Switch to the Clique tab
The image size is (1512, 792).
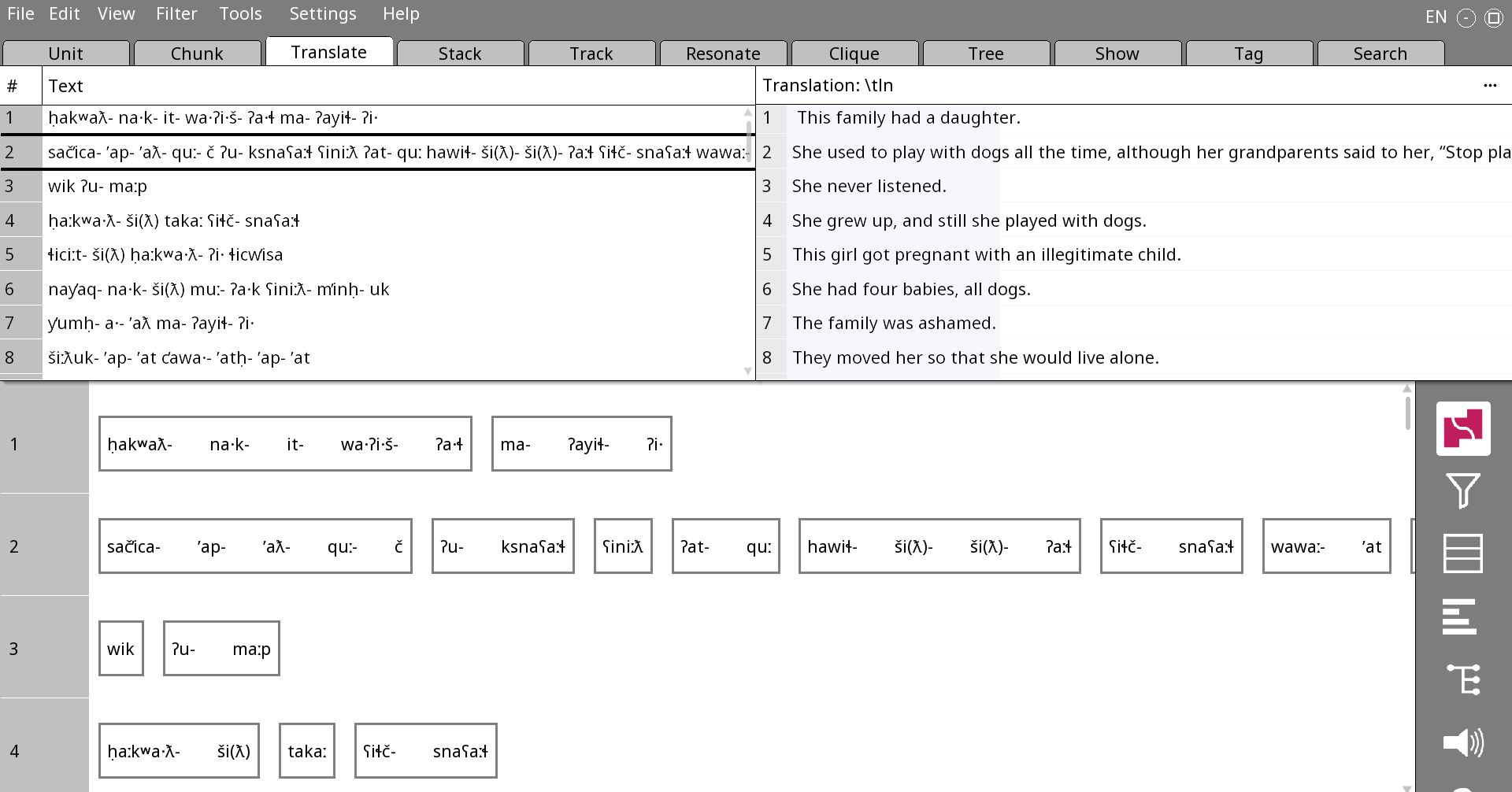pos(855,54)
